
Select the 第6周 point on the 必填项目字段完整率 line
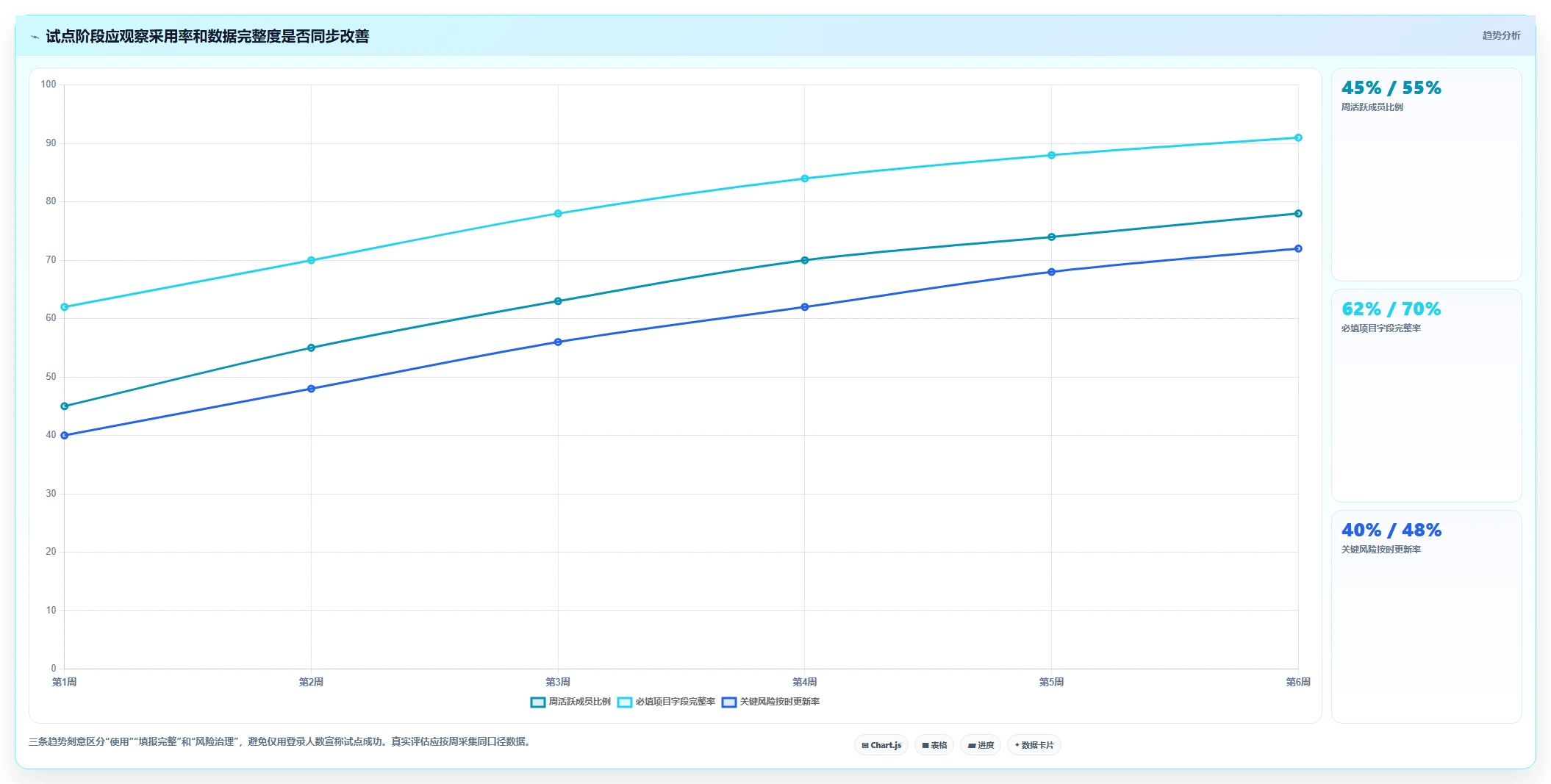[x=1298, y=137]
